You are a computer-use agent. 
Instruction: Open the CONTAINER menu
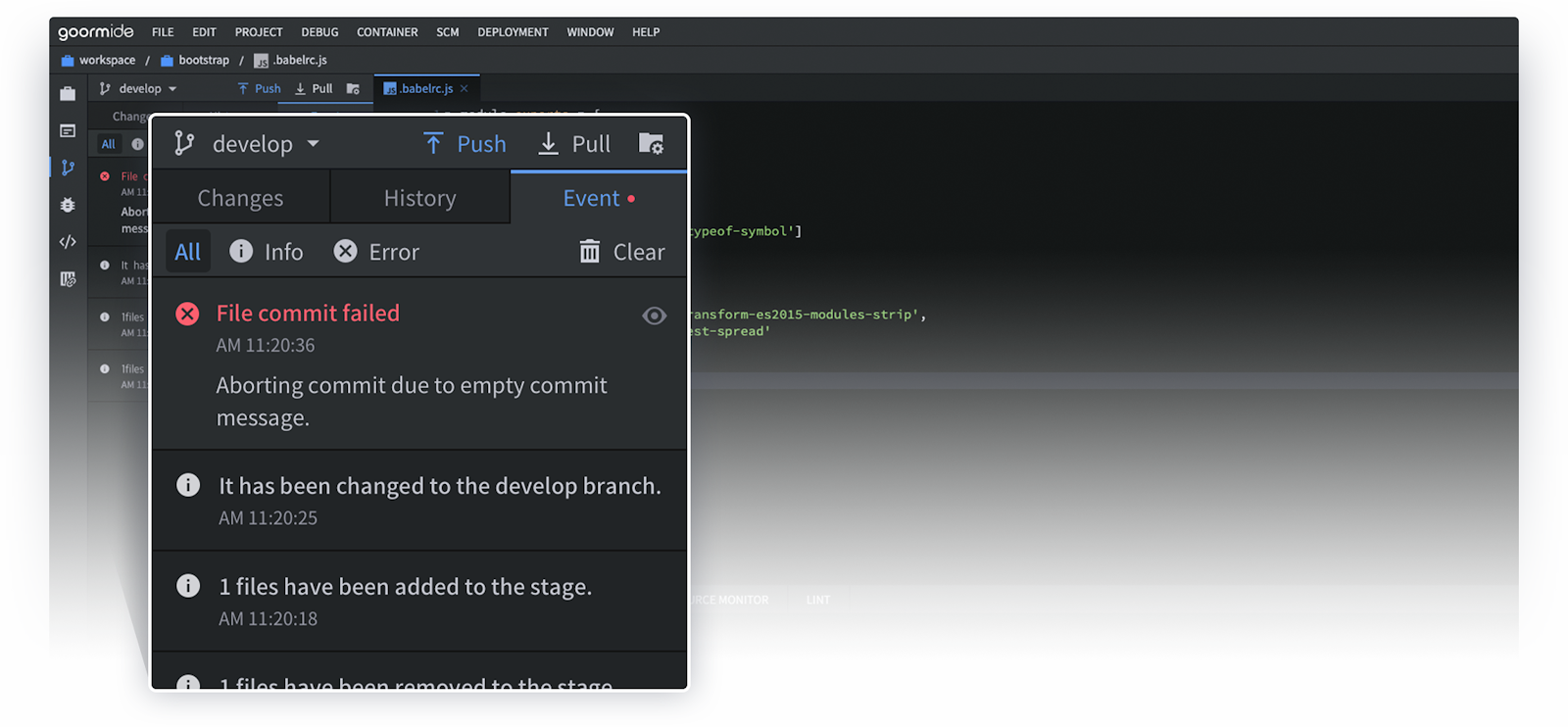tap(387, 32)
